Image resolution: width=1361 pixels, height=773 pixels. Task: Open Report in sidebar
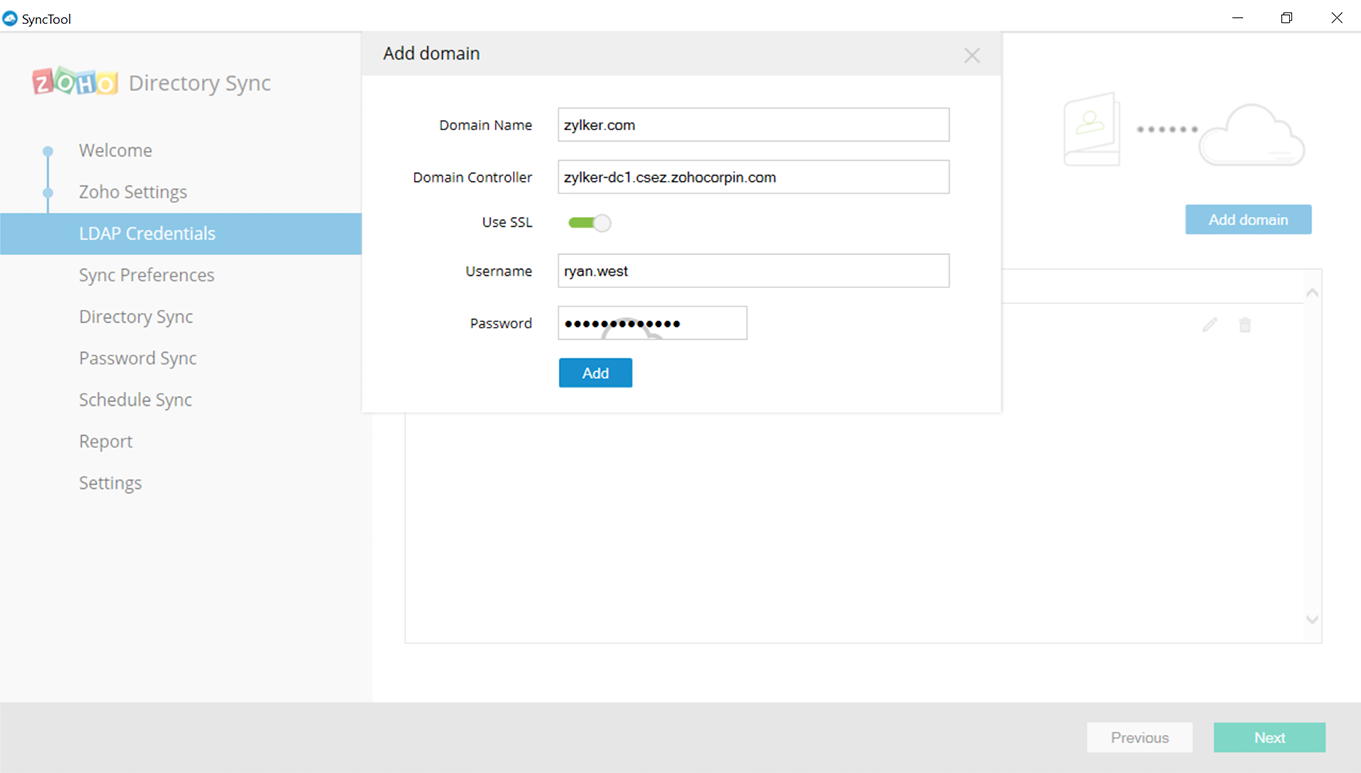(x=106, y=441)
